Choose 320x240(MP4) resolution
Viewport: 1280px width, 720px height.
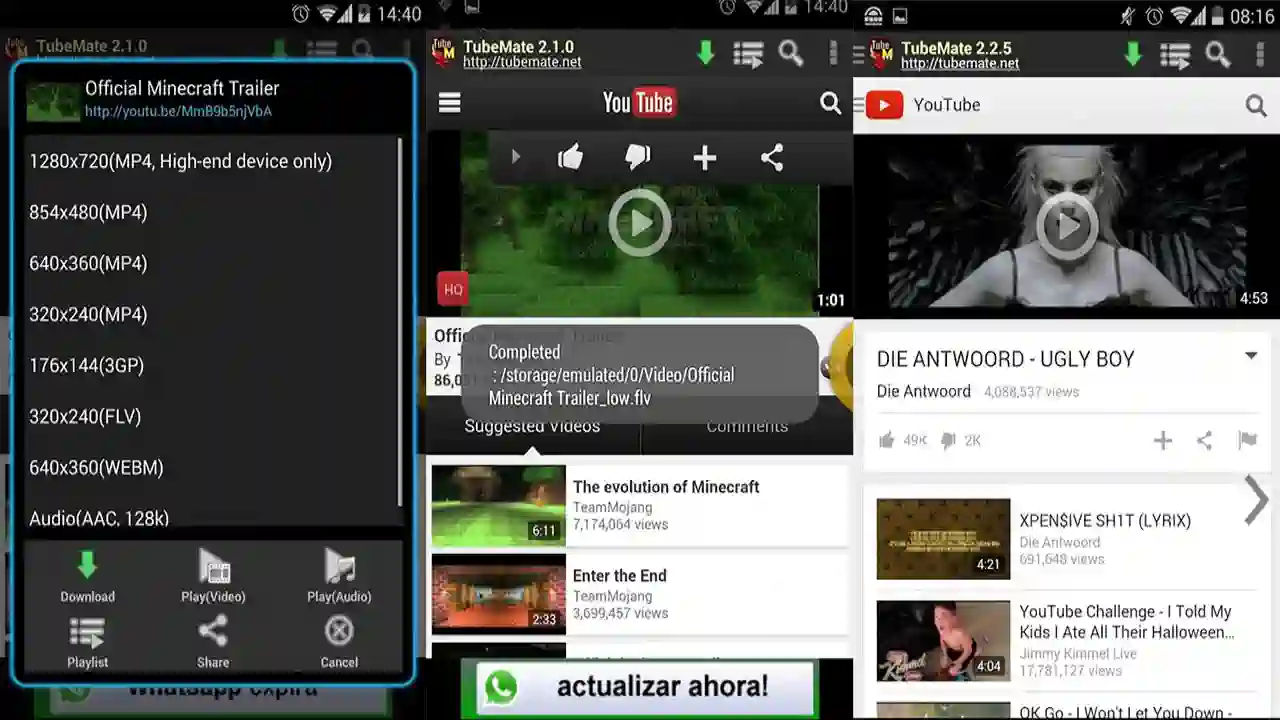click(88, 314)
